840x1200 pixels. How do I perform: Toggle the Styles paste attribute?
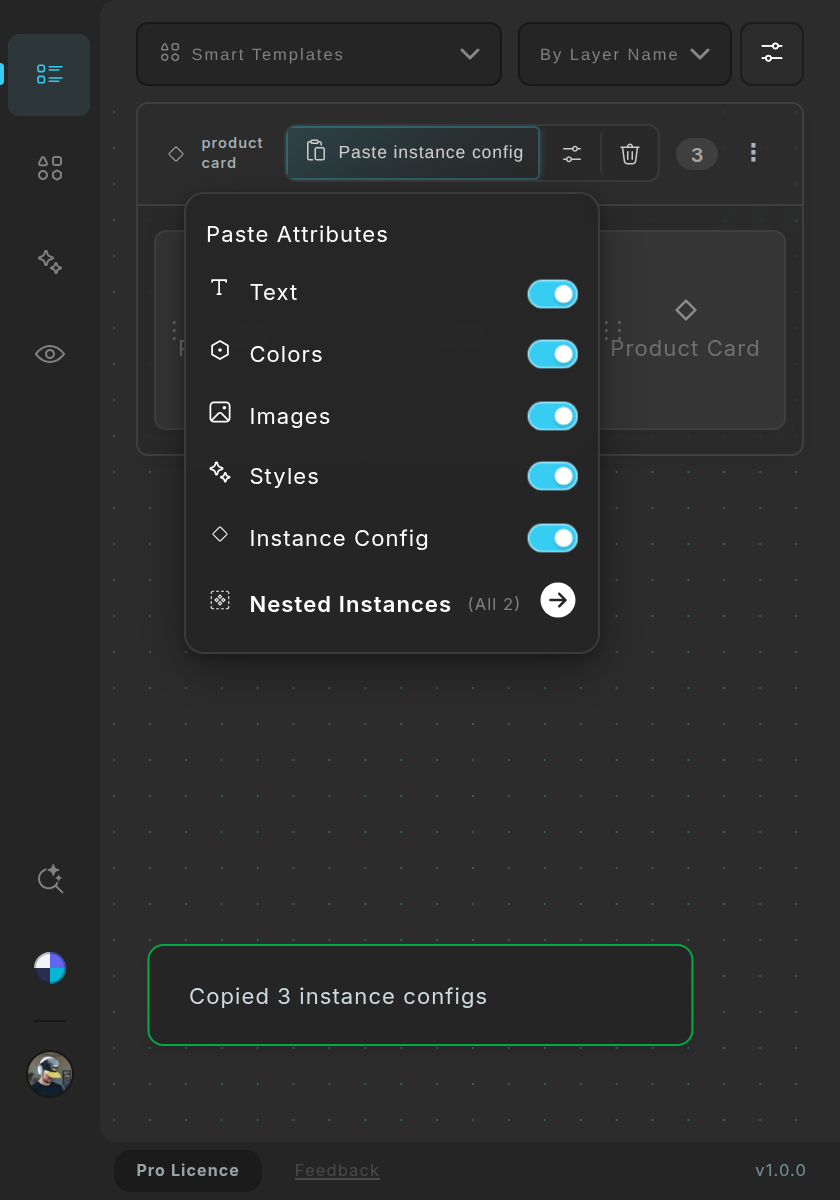coord(553,476)
